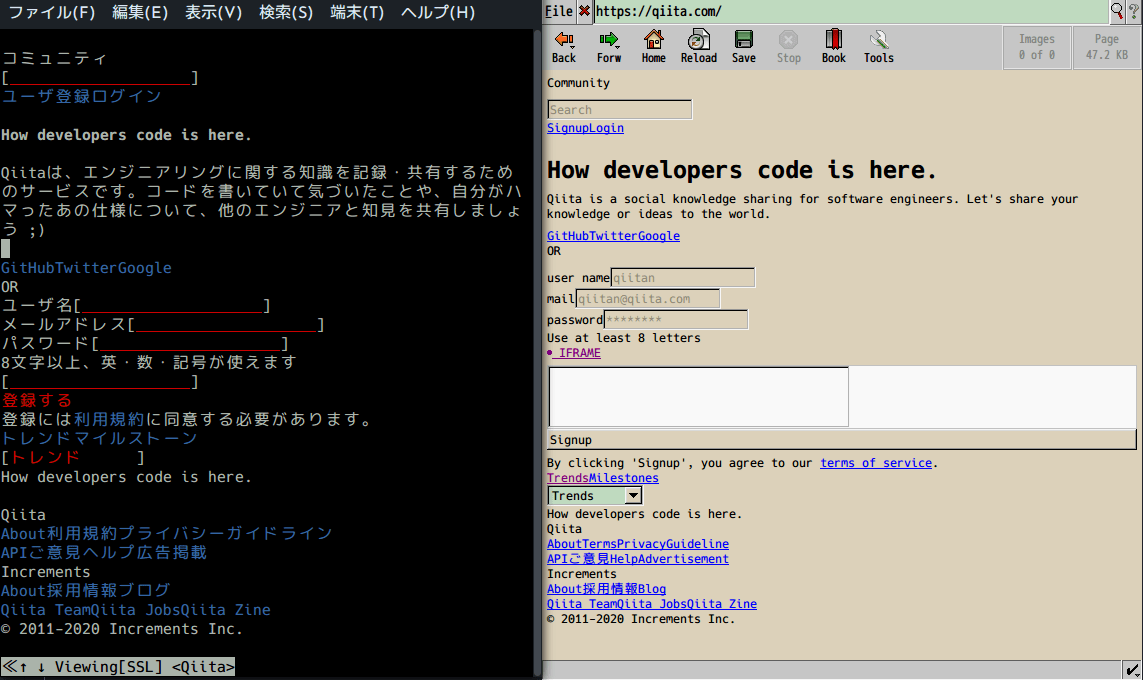Click the How developers code is here. heading in browser
Viewport: 1143px width, 680px height.
click(x=741, y=170)
